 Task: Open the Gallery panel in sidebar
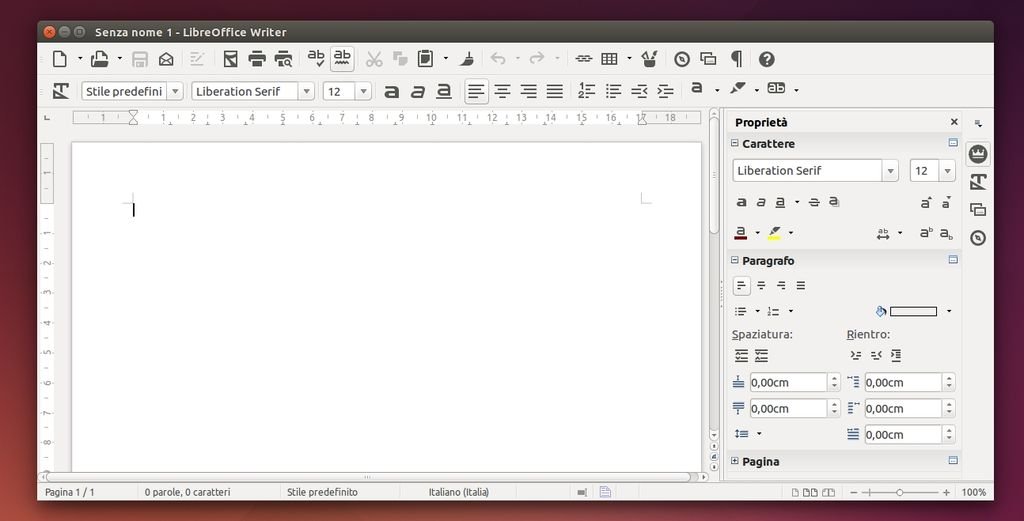(978, 209)
